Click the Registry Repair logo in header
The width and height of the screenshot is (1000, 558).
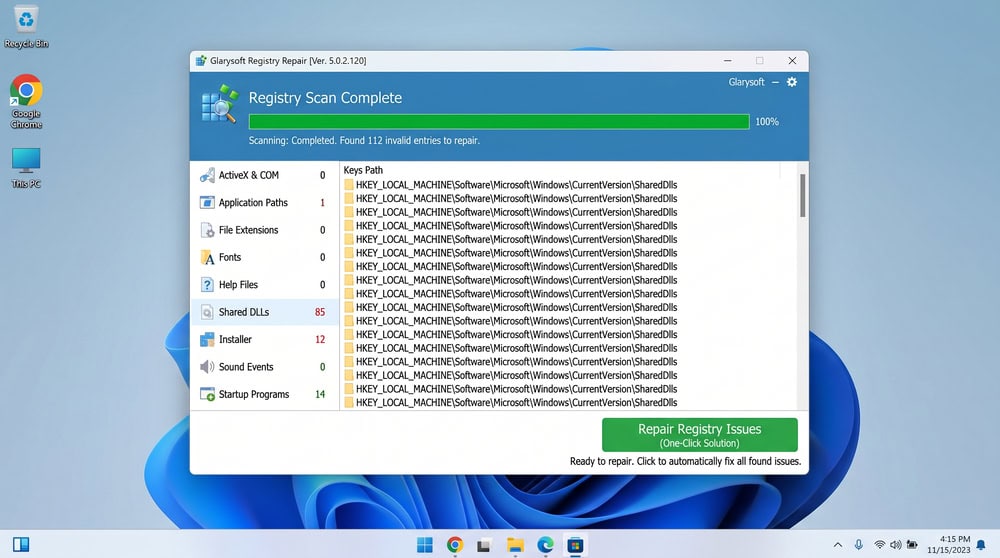(219, 104)
